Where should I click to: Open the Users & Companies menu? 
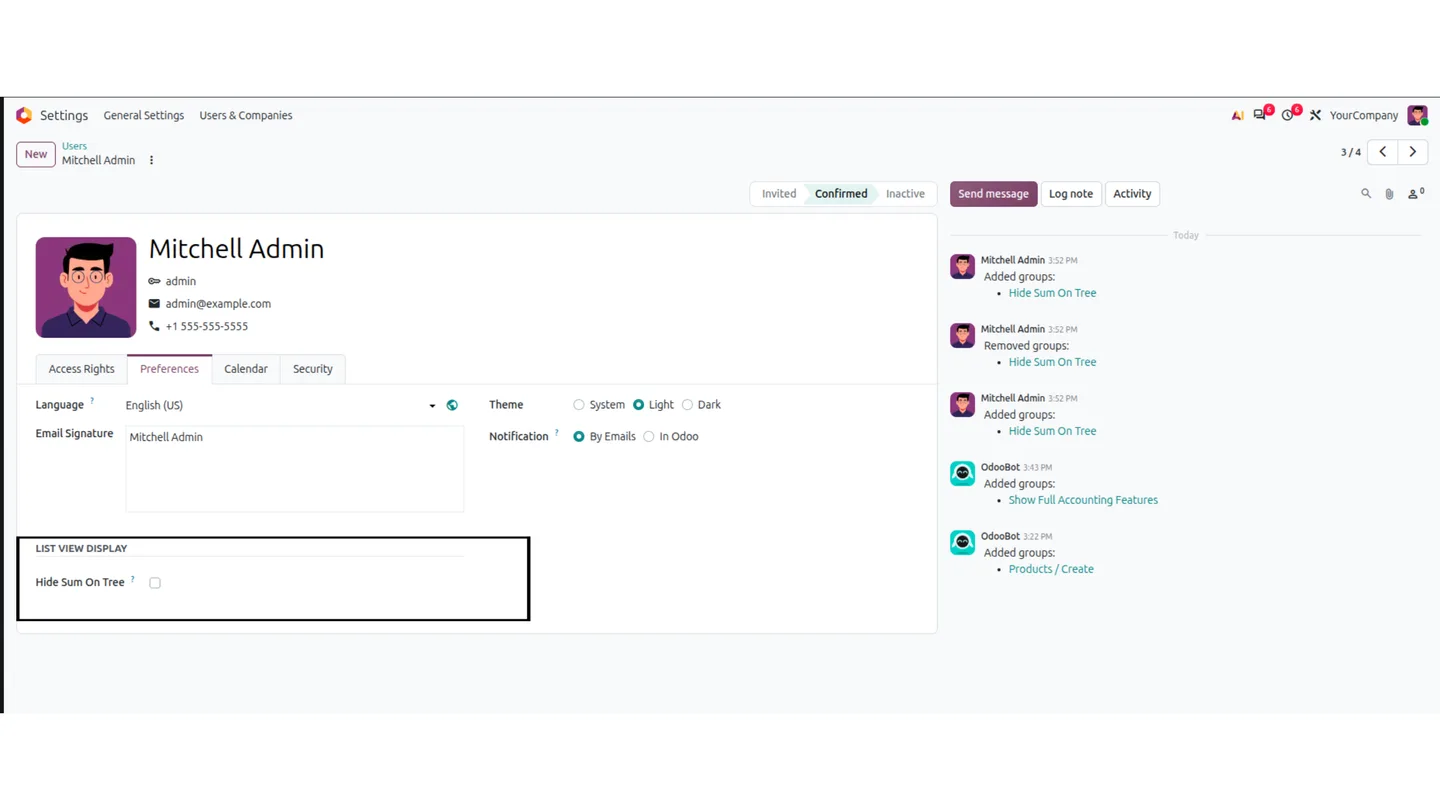tap(246, 116)
